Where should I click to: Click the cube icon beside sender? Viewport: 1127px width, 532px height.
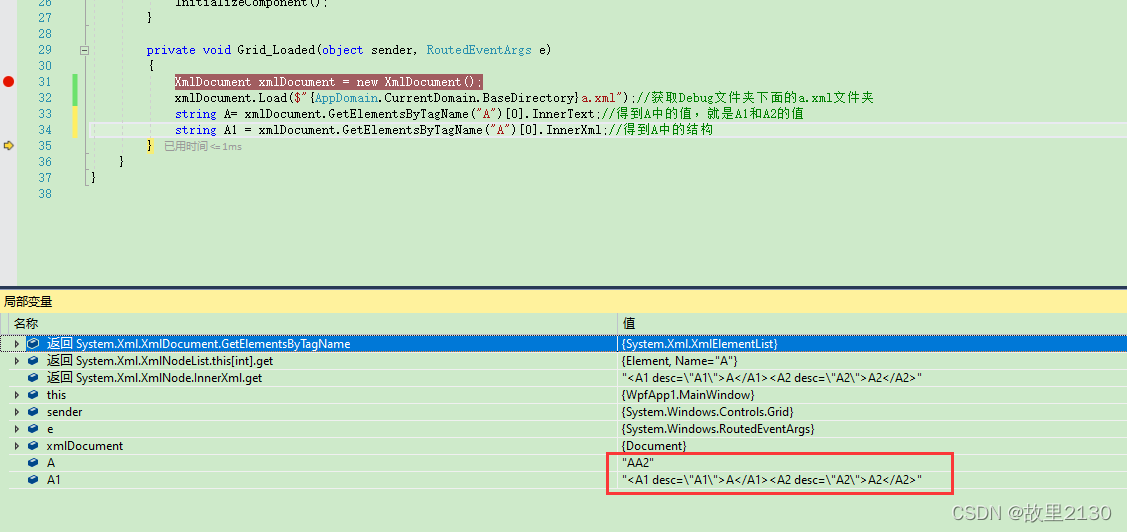[x=33, y=412]
